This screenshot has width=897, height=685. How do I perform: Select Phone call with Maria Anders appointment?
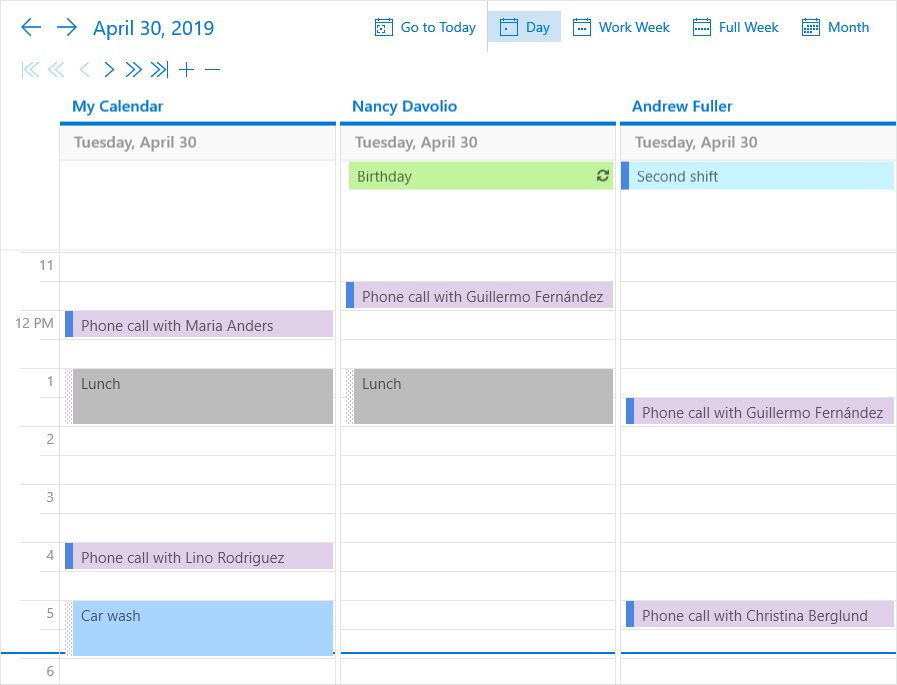199,324
